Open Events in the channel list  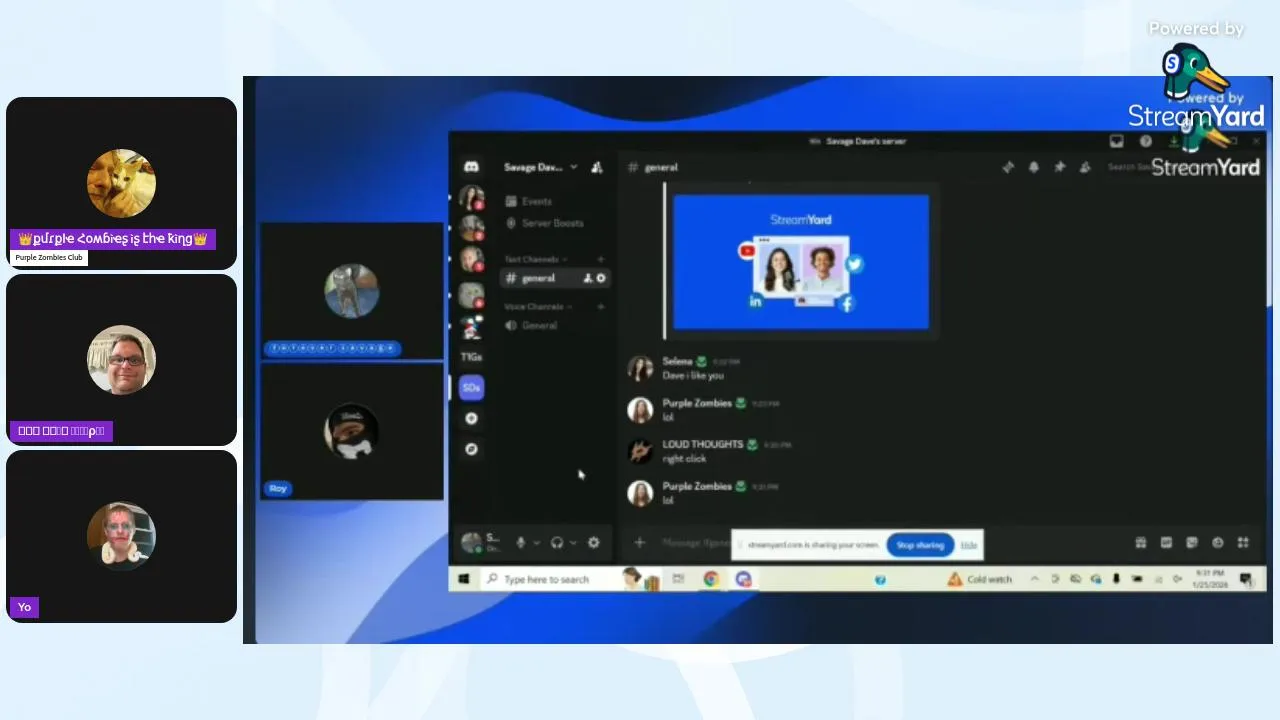click(529, 201)
